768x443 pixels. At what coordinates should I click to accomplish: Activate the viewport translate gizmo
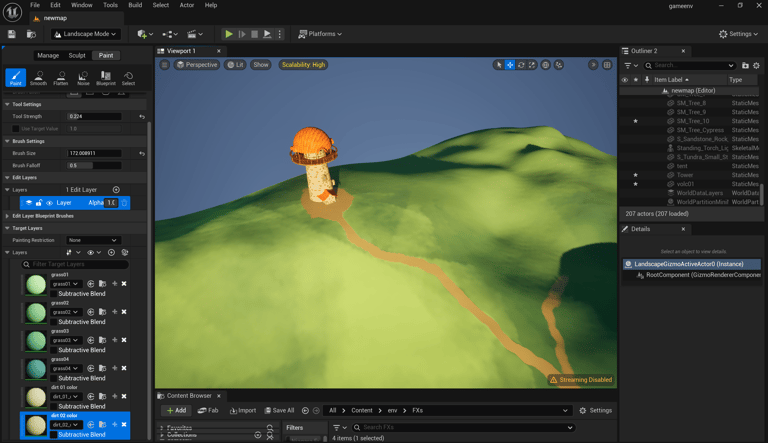click(x=510, y=65)
